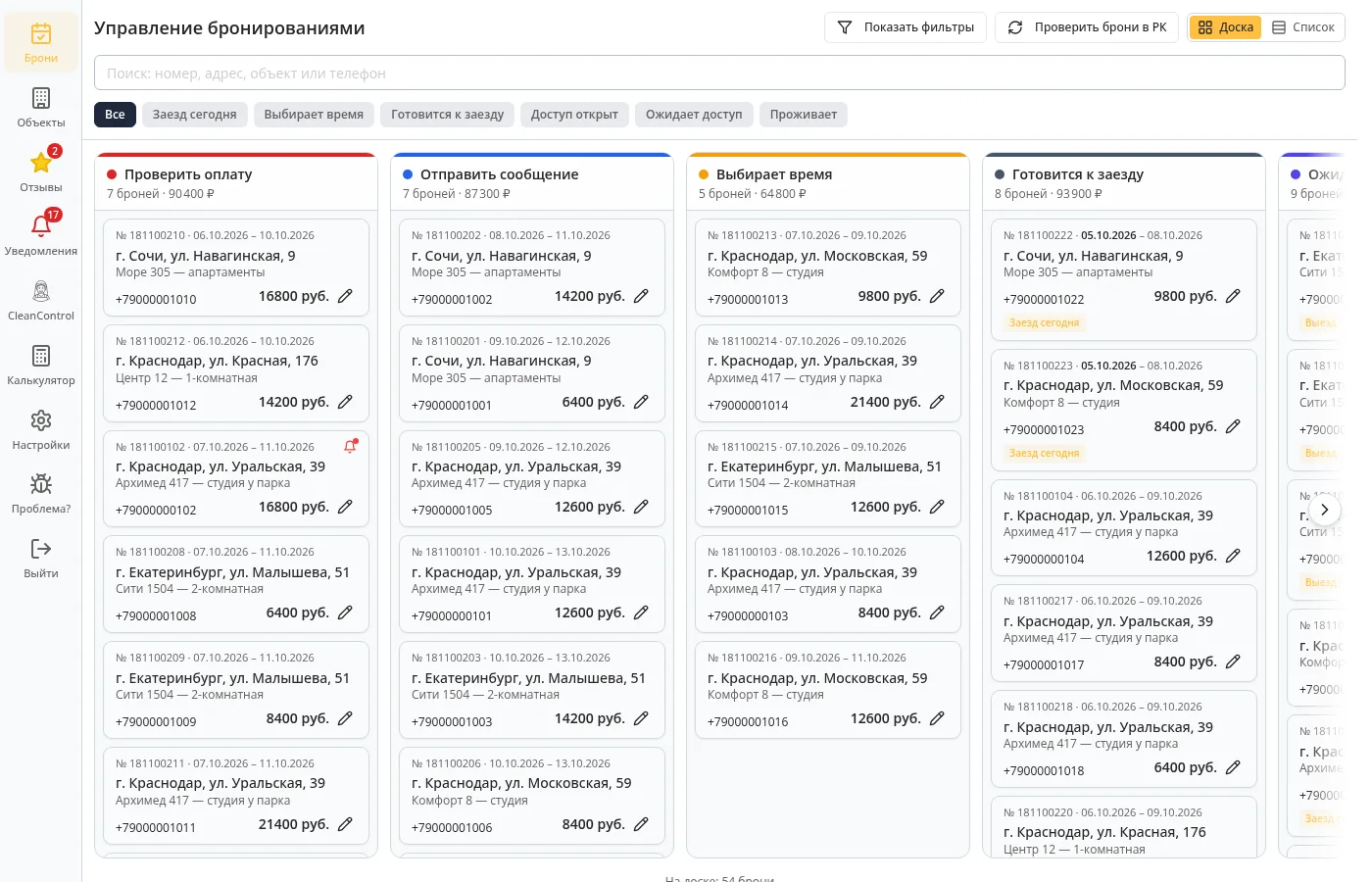Open the Калькулятор sidebar item
This screenshot has width=1372, height=882.
(x=40, y=365)
